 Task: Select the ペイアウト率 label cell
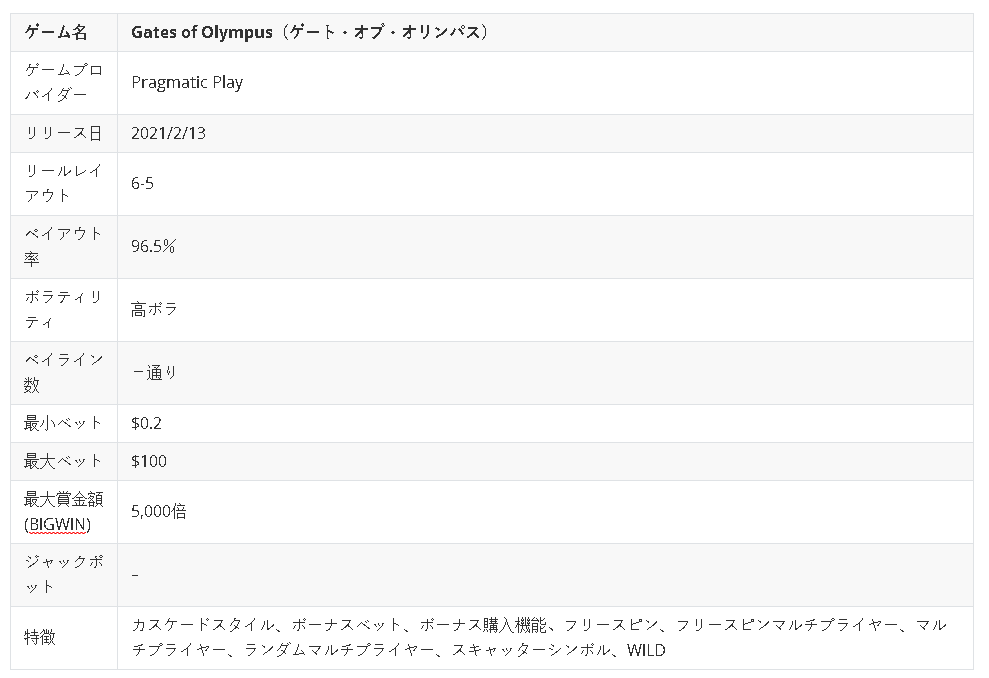63,247
